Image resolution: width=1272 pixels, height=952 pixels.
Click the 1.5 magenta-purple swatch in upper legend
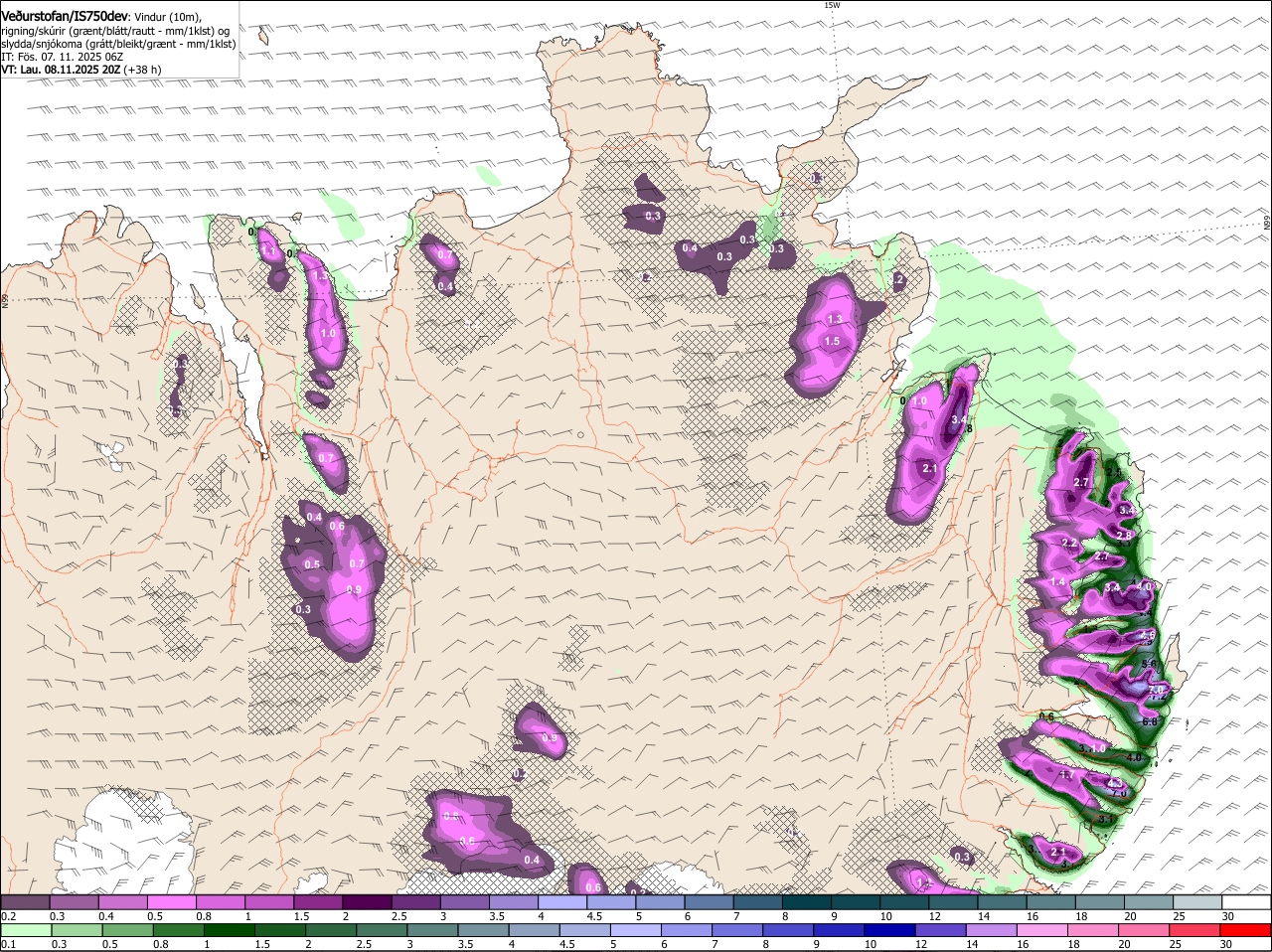(x=318, y=902)
